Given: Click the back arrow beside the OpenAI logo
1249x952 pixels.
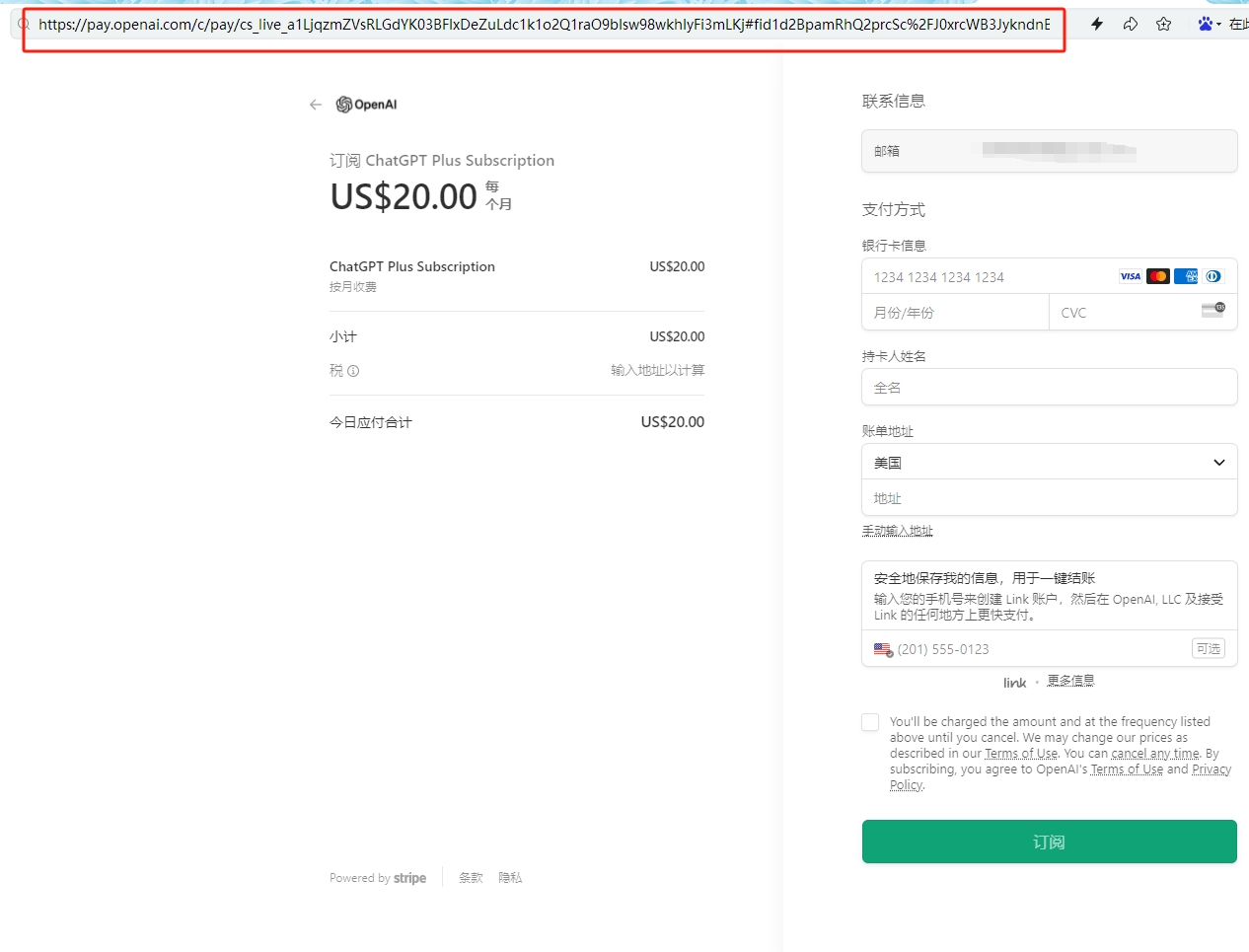Looking at the screenshot, I should pyautogui.click(x=315, y=104).
